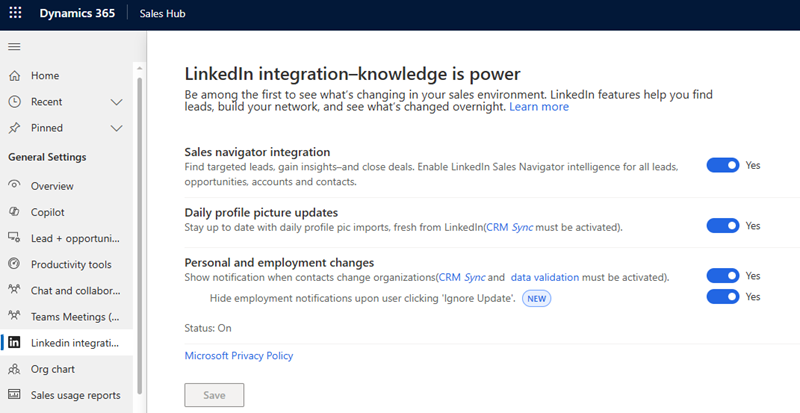Viewport: 800px width, 413px height.
Task: Toggle Daily profile picture updates switch
Action: click(722, 226)
